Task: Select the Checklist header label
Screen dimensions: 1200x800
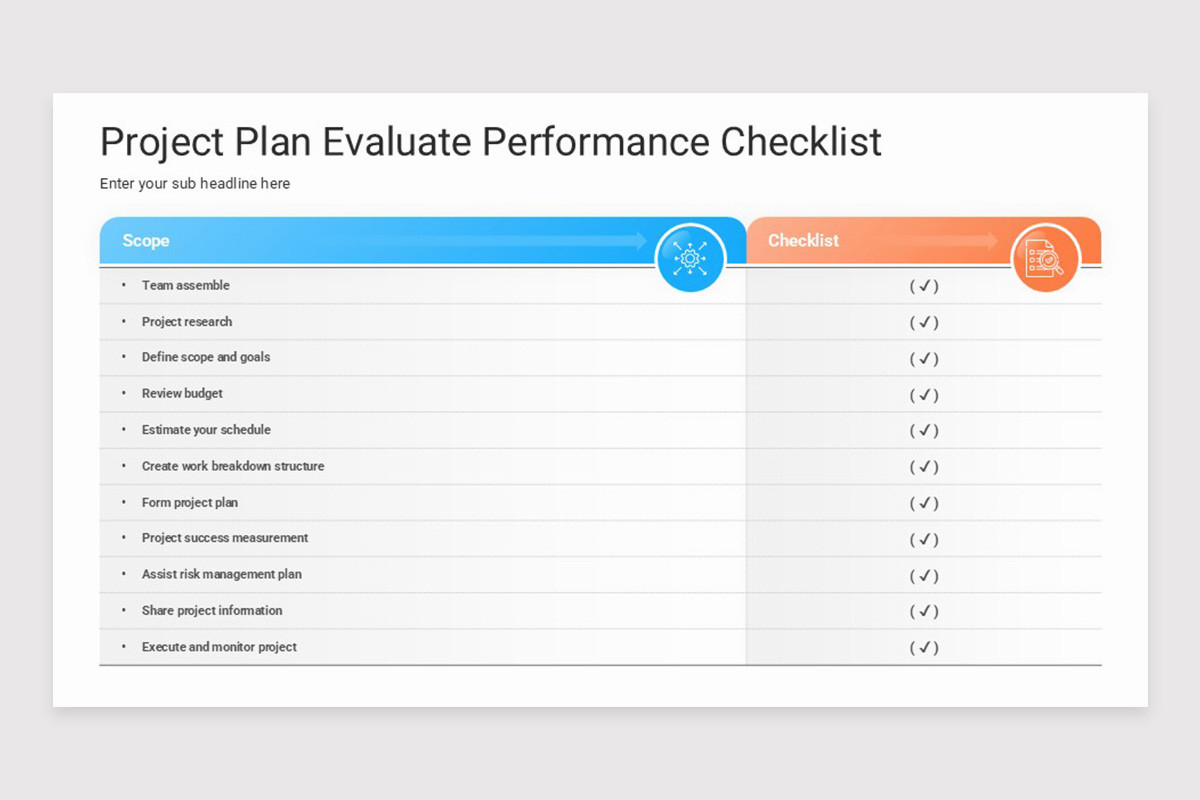Action: point(803,241)
